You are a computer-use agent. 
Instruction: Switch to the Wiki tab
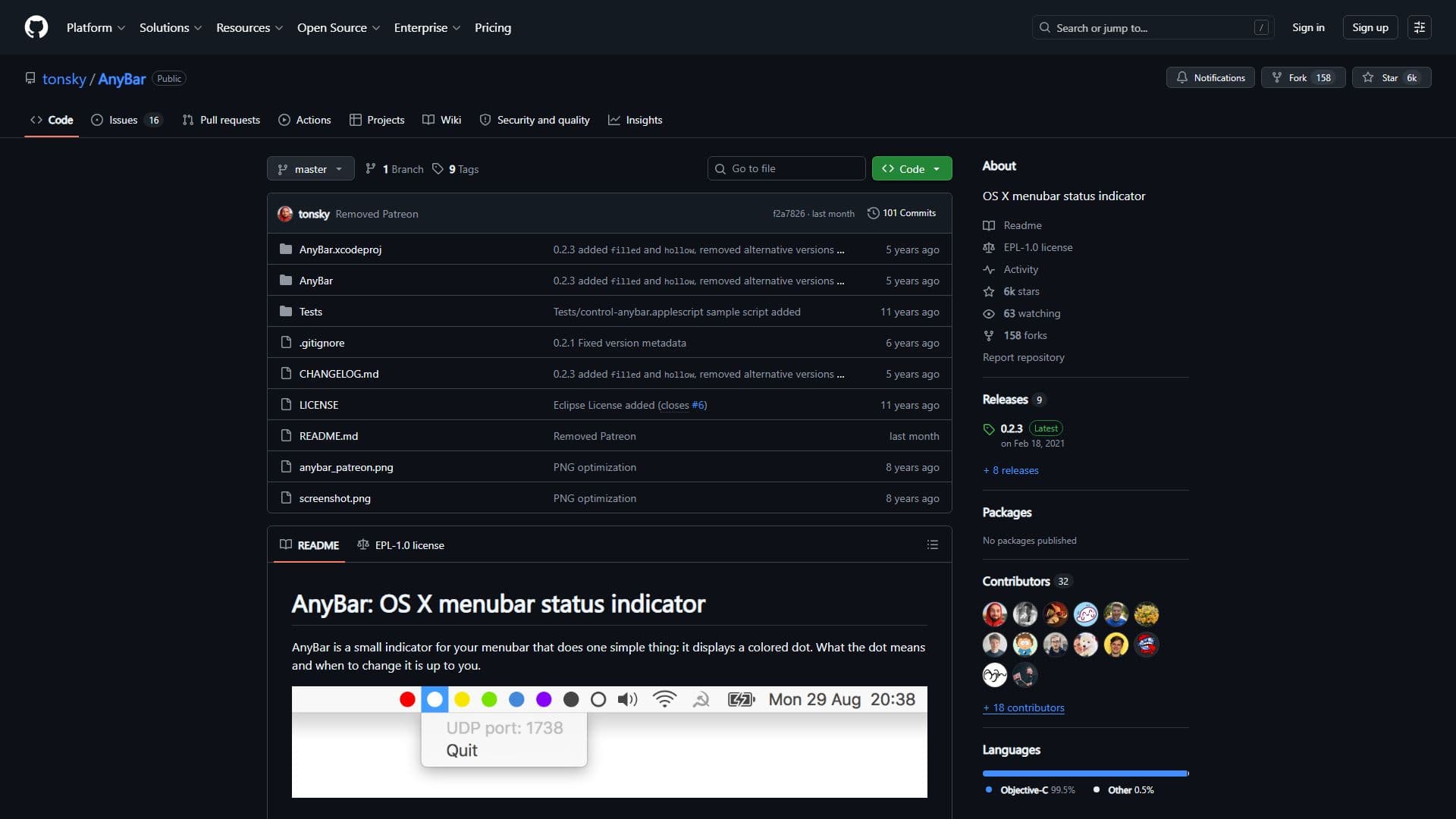click(442, 120)
